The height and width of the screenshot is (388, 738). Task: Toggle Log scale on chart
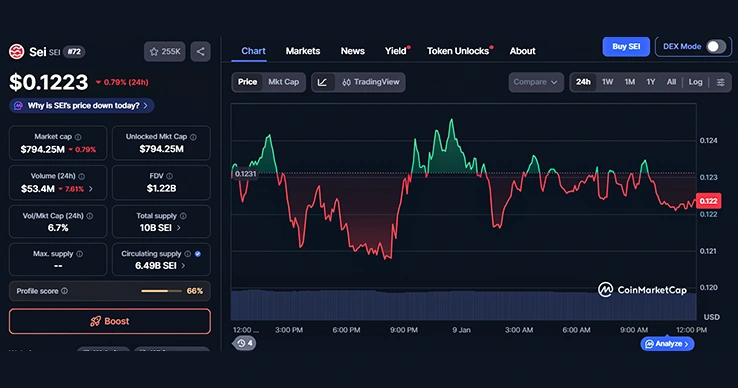[x=695, y=82]
